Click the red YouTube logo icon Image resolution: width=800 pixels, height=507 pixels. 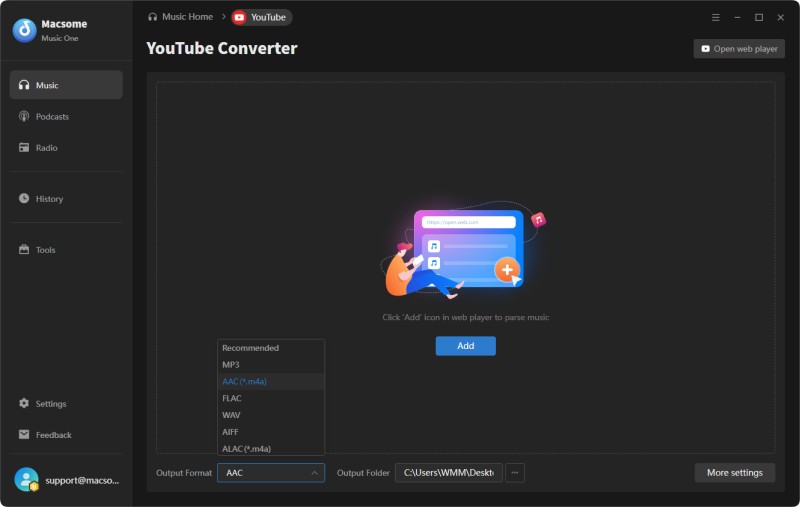pos(239,17)
